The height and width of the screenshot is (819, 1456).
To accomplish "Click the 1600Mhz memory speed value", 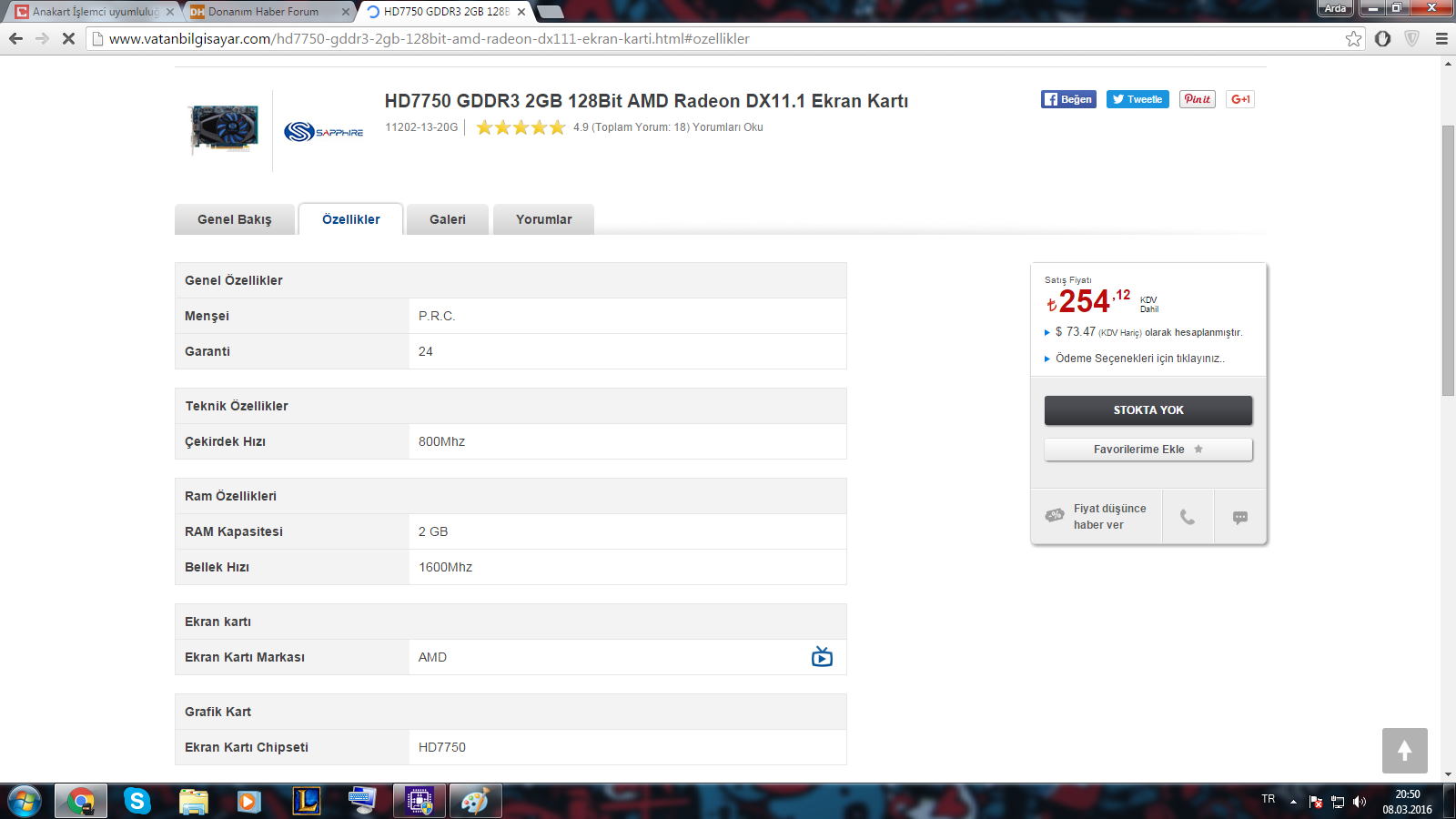I will (445, 567).
